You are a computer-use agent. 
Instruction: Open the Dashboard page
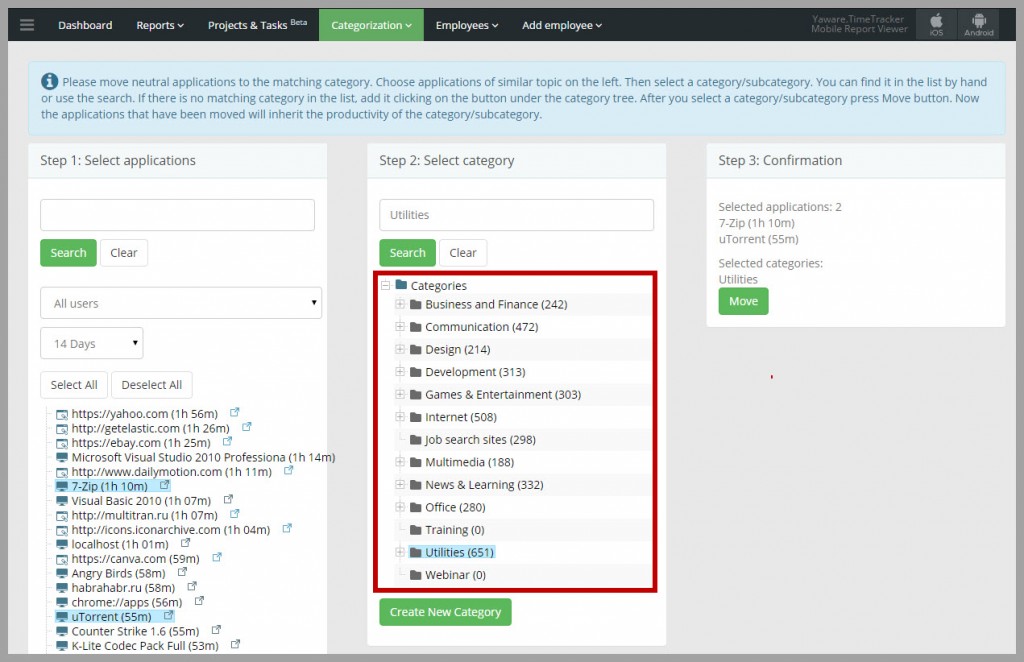85,25
